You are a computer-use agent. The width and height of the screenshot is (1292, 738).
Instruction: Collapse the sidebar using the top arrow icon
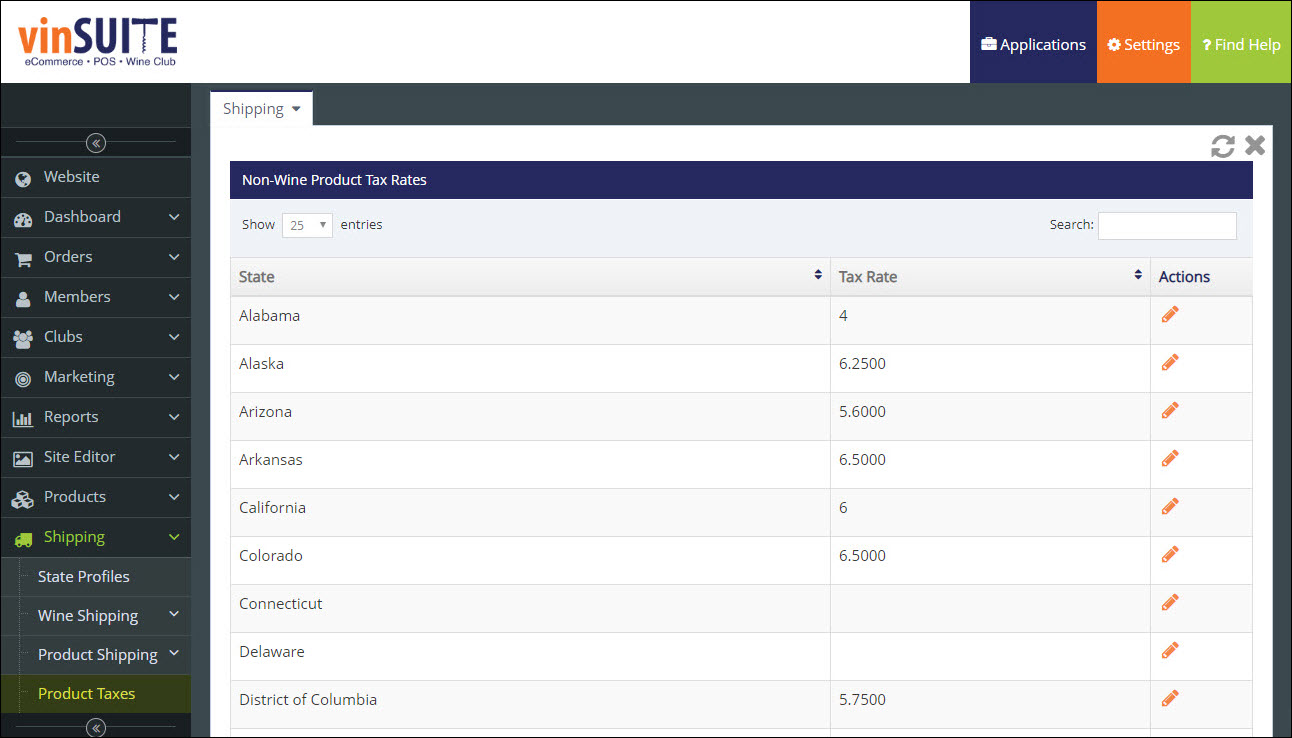click(96, 143)
